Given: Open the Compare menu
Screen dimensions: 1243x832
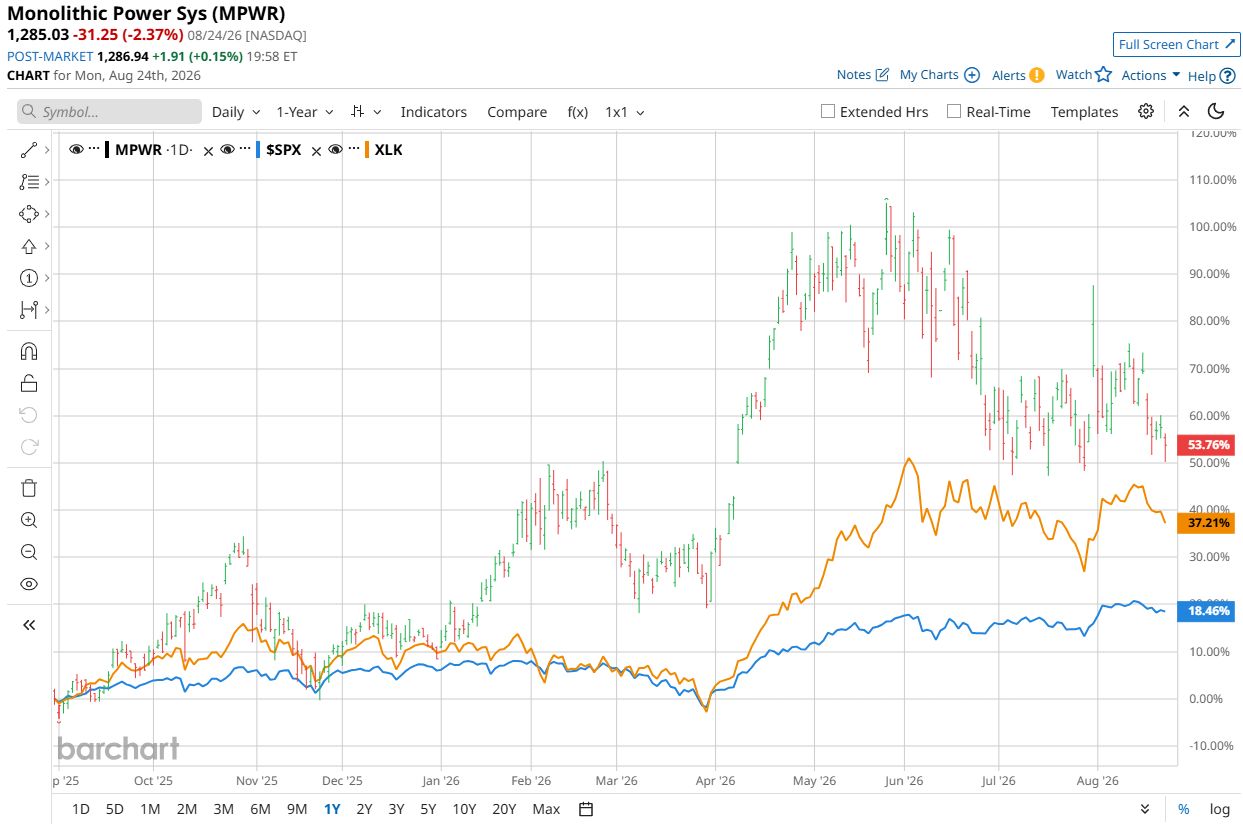Looking at the screenshot, I should coord(517,112).
